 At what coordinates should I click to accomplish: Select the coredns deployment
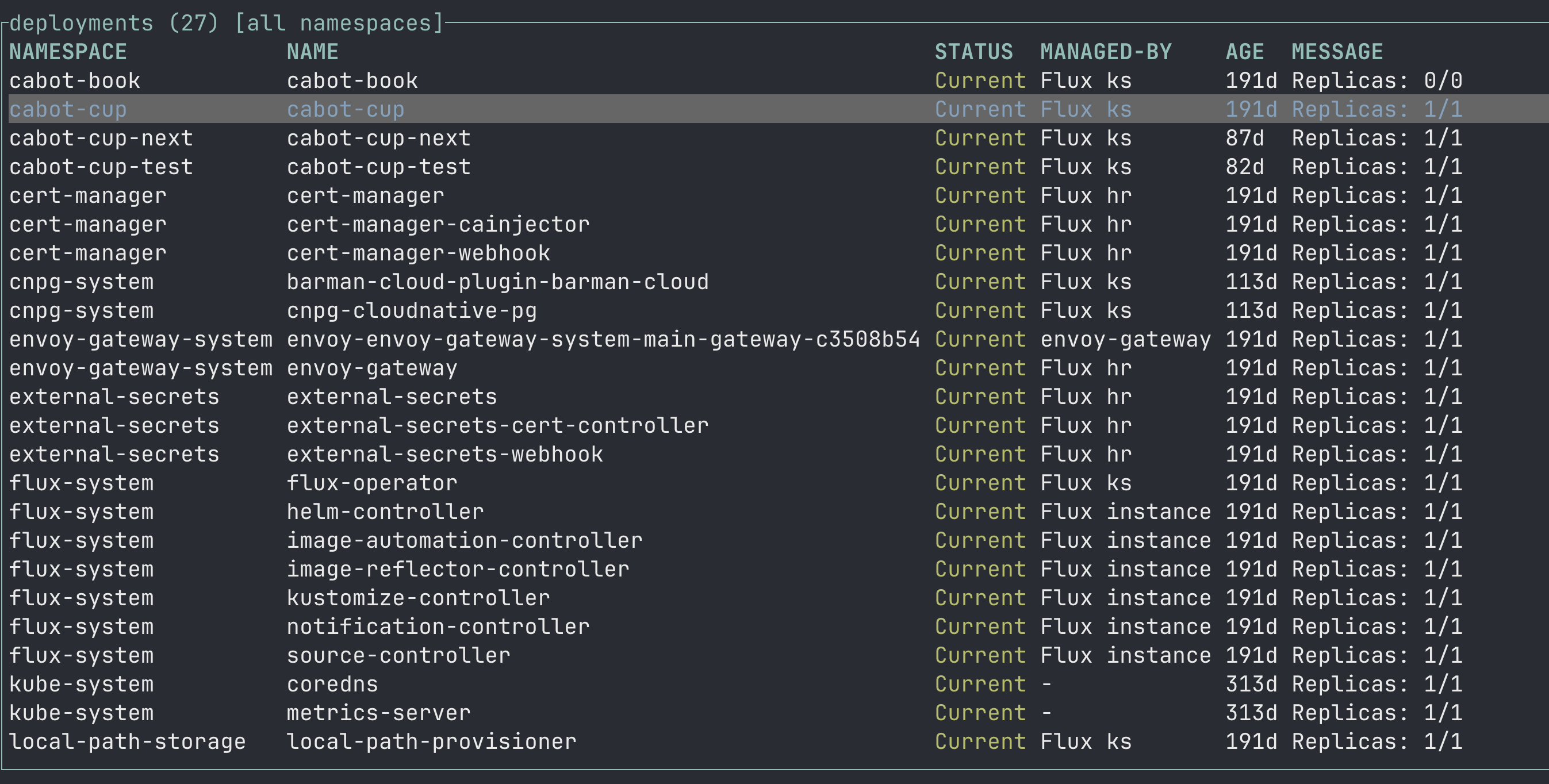click(x=332, y=684)
